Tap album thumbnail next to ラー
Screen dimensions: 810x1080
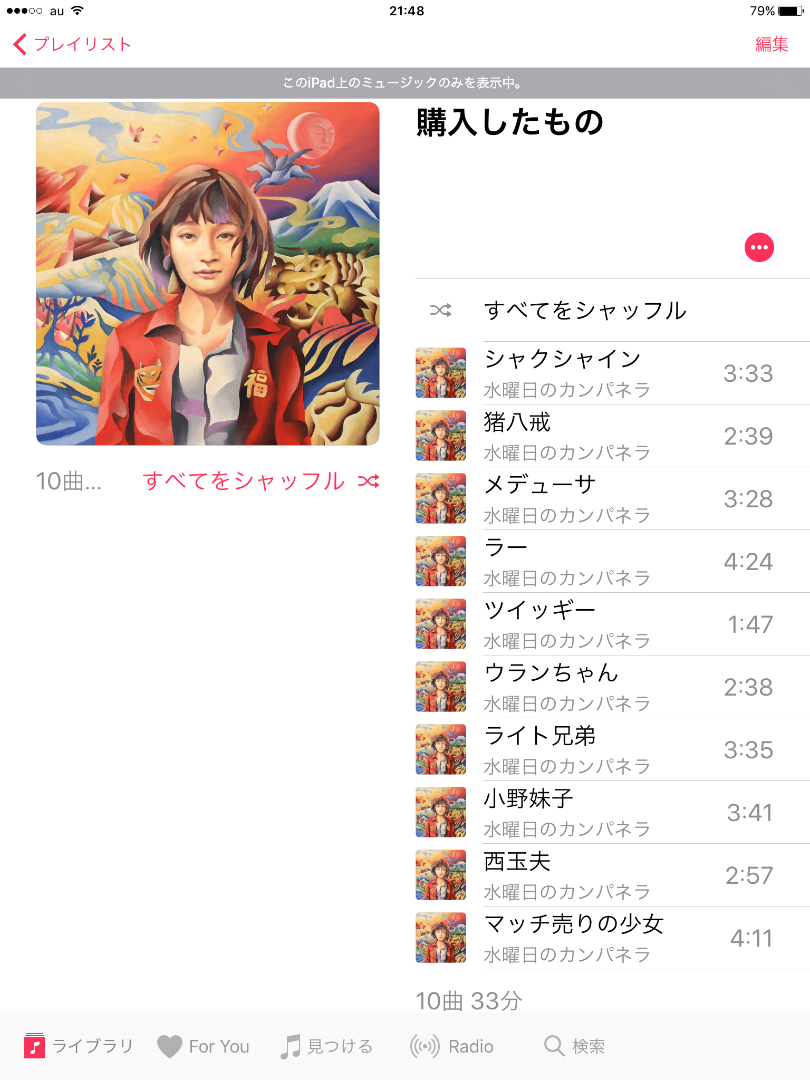[x=441, y=561]
